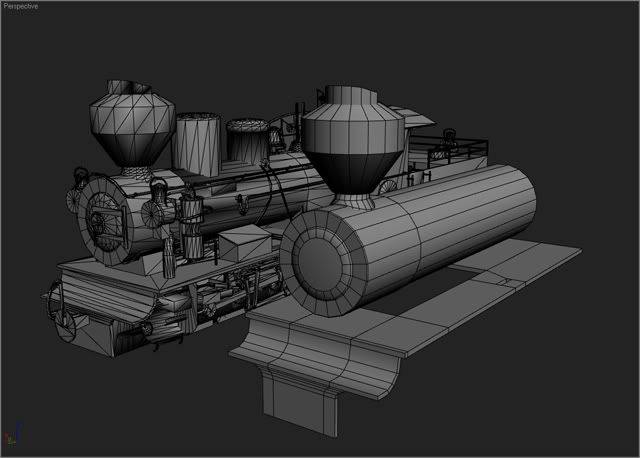Select the steam dome cylinder on locomotive
This screenshot has width=640, height=458.
197,145
